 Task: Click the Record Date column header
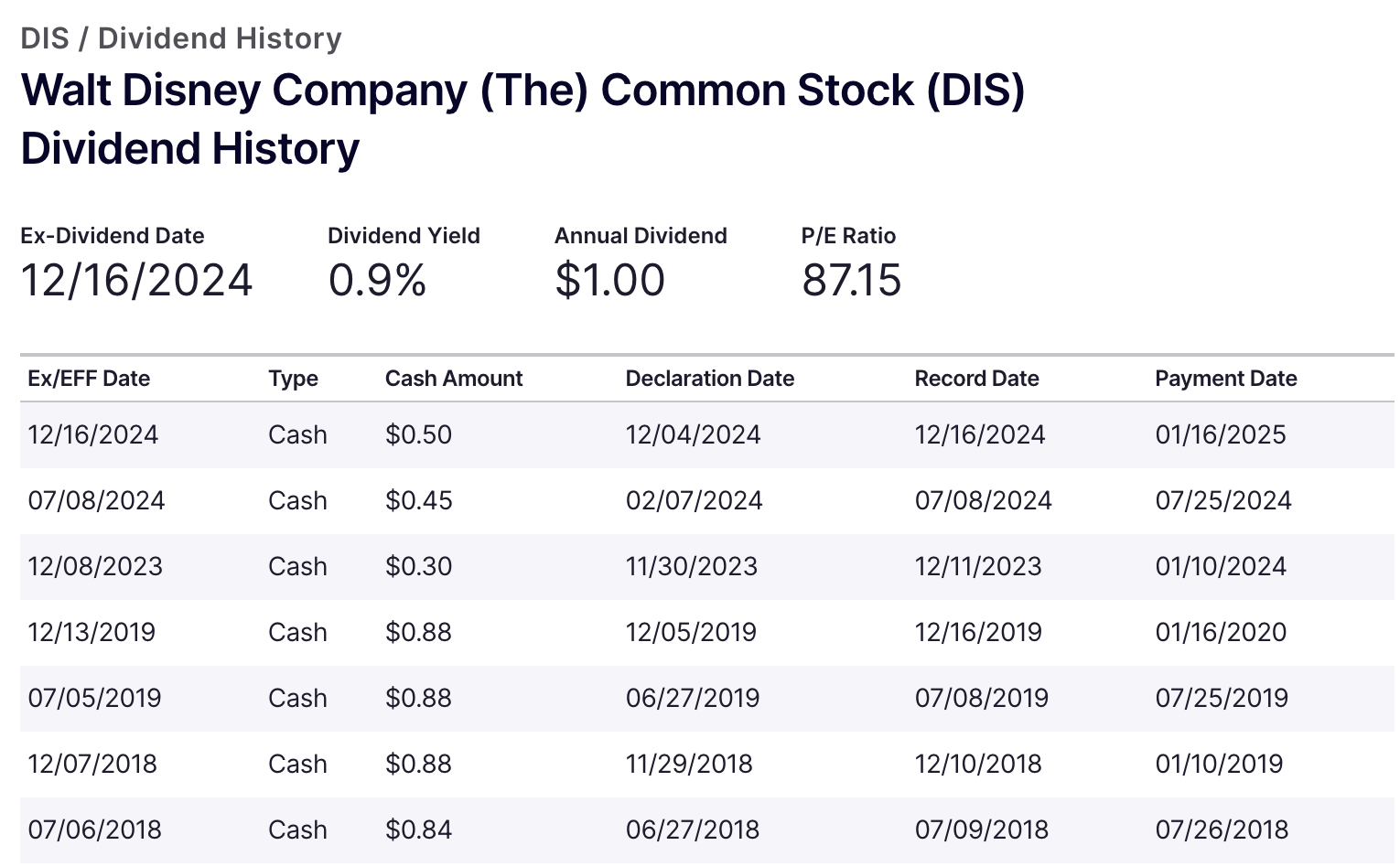click(x=976, y=379)
